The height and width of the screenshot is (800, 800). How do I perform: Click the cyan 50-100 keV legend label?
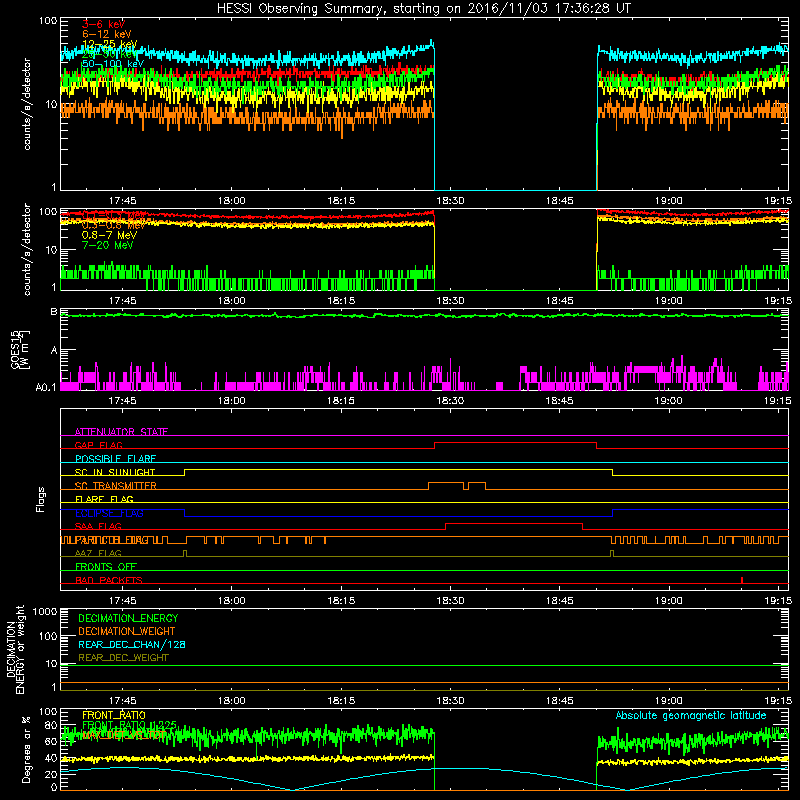113,64
